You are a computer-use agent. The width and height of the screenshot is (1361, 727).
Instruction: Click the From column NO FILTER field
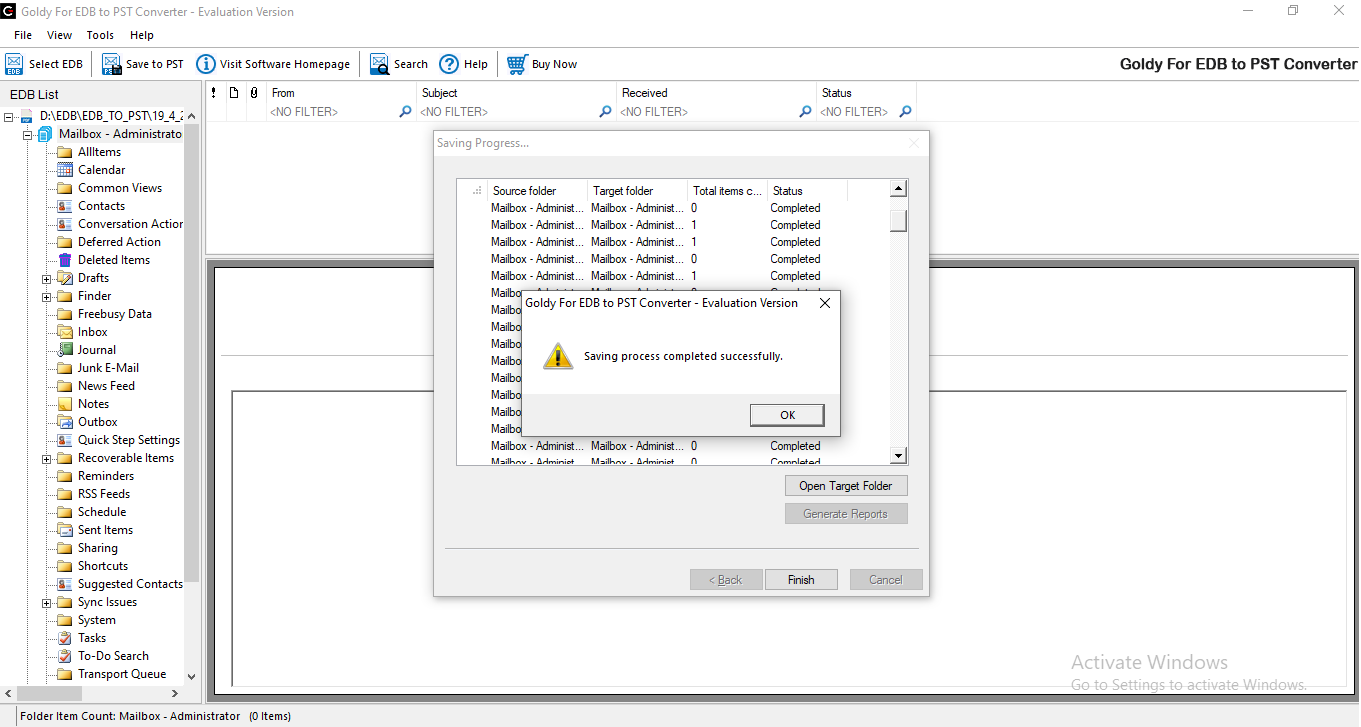[333, 112]
